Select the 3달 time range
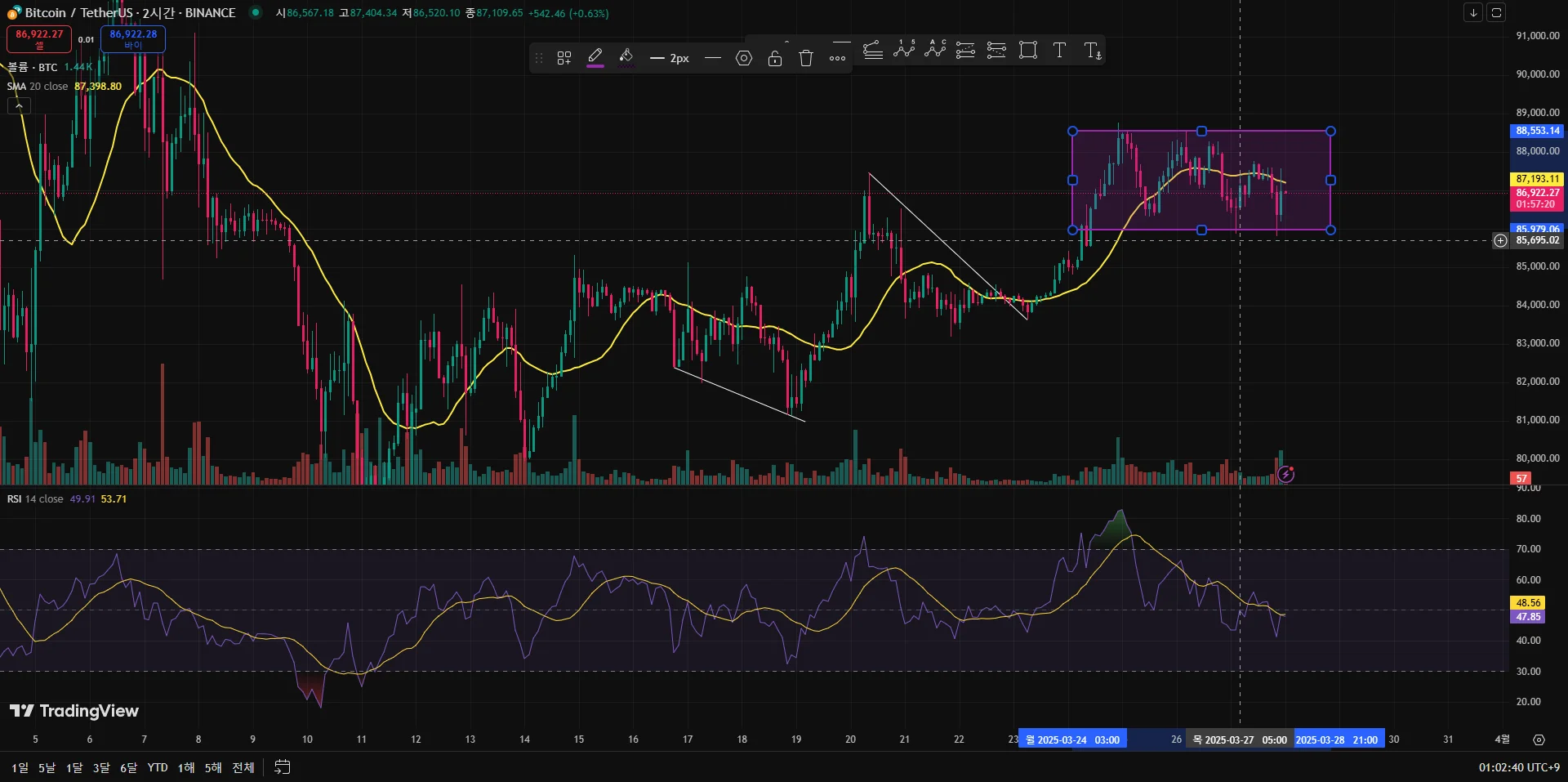This screenshot has height=782, width=1568. (101, 767)
